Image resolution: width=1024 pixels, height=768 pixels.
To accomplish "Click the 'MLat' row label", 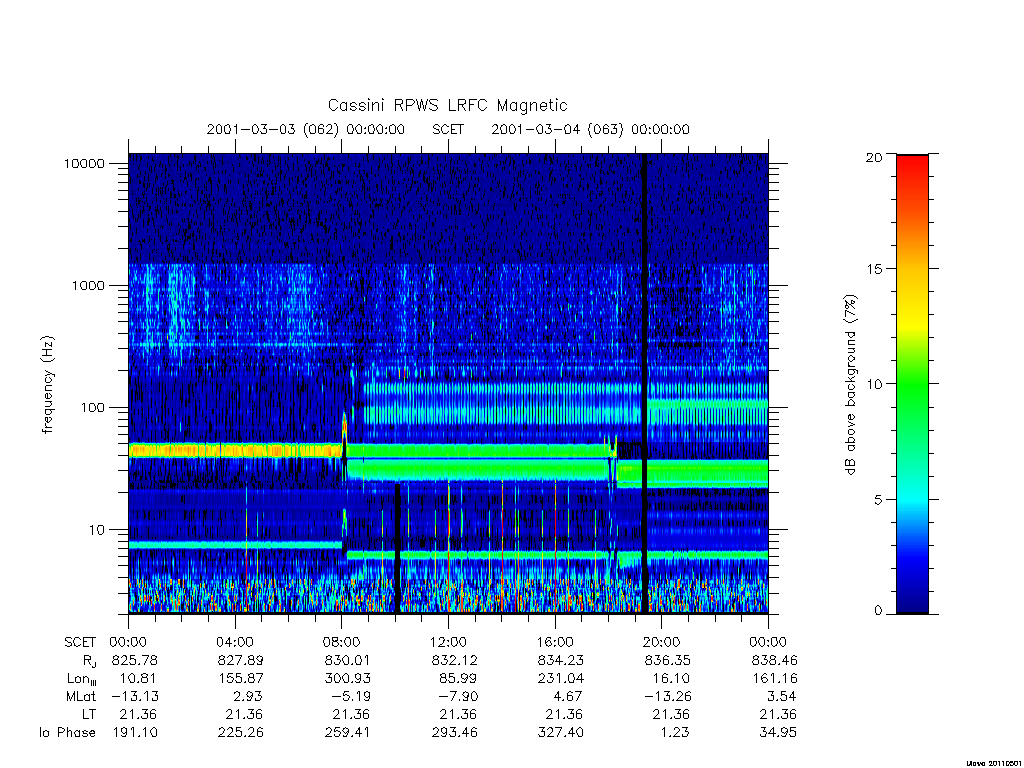I will pyautogui.click(x=81, y=696).
